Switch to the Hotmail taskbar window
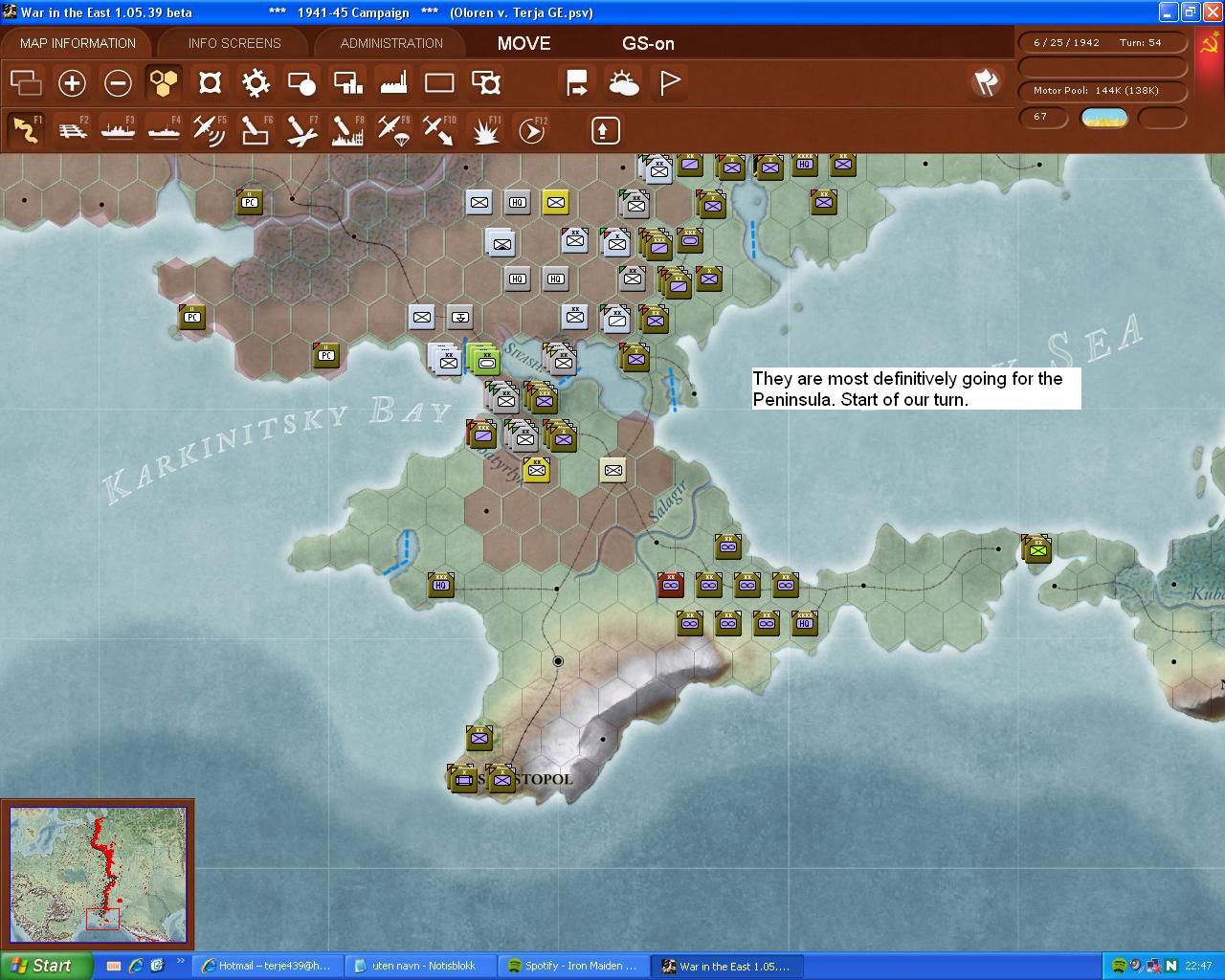1225x980 pixels. tap(267, 966)
